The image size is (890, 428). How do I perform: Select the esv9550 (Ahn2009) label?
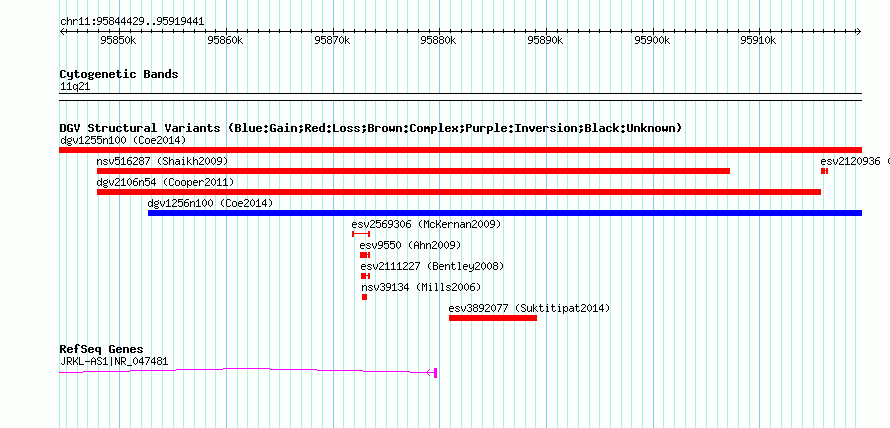[x=410, y=245]
